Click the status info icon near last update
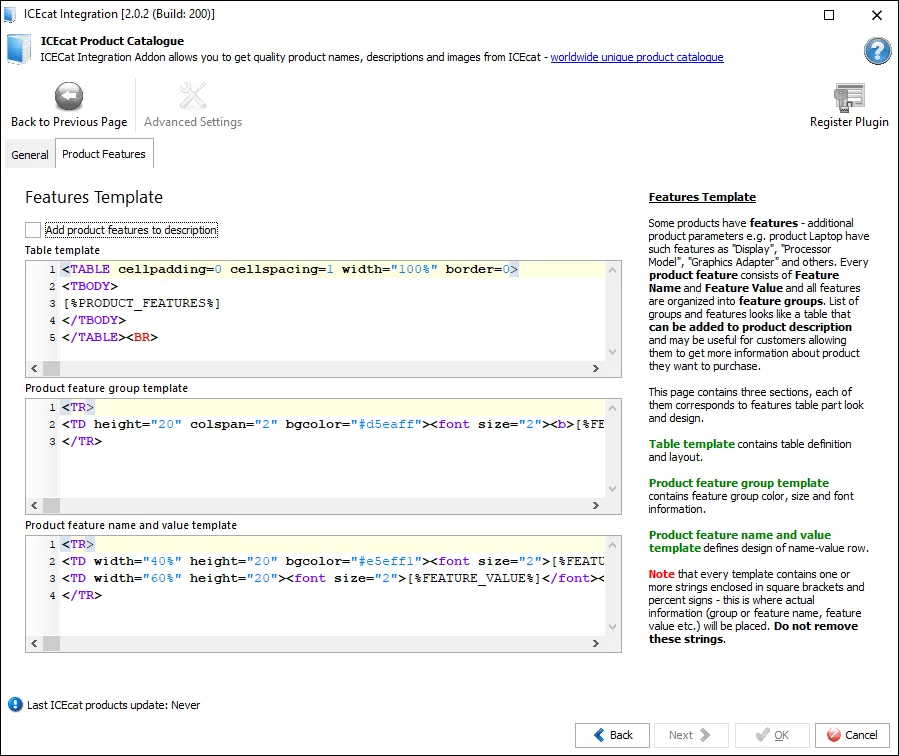The image size is (899, 756). [x=15, y=705]
